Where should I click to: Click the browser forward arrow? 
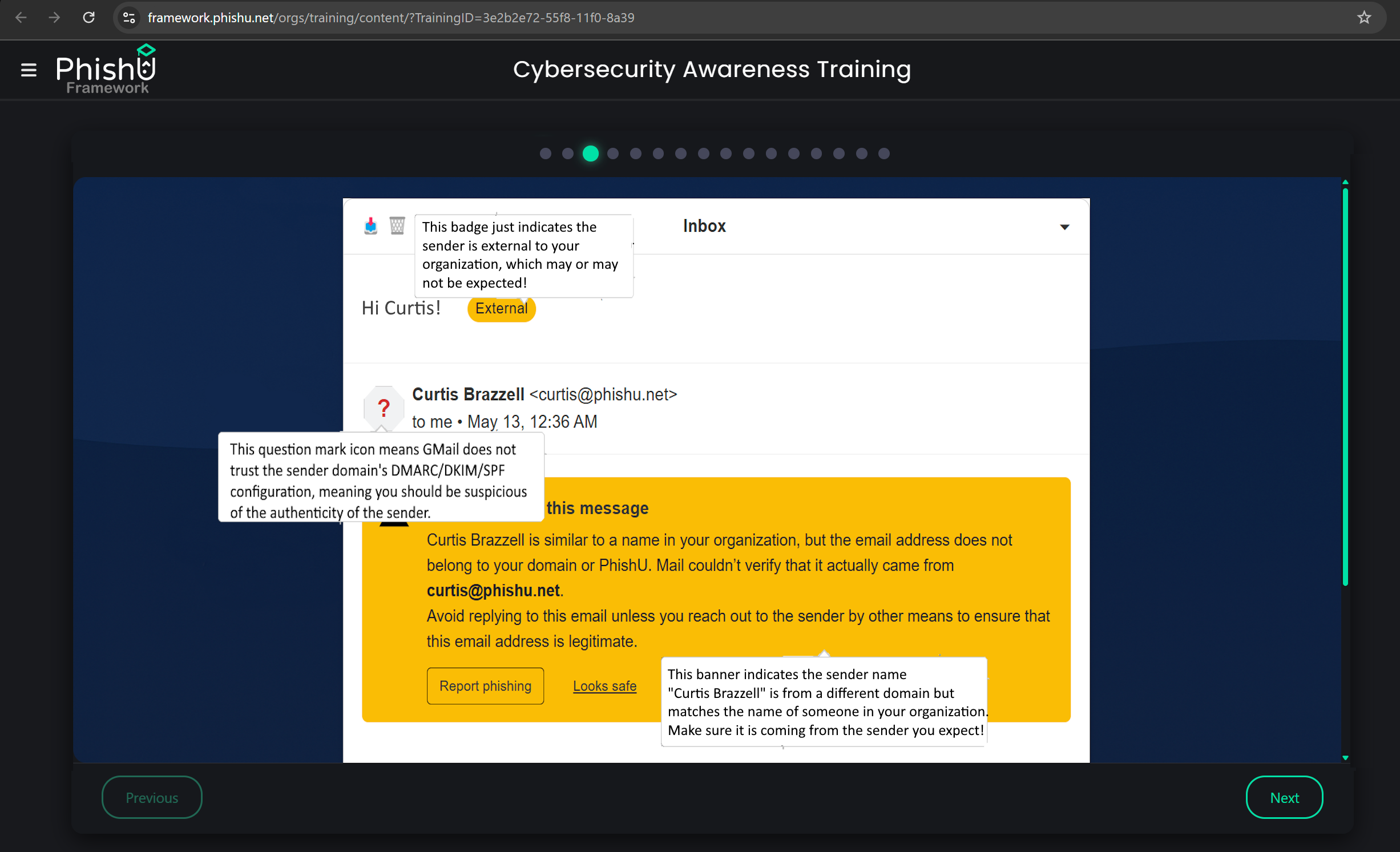pos(54,18)
